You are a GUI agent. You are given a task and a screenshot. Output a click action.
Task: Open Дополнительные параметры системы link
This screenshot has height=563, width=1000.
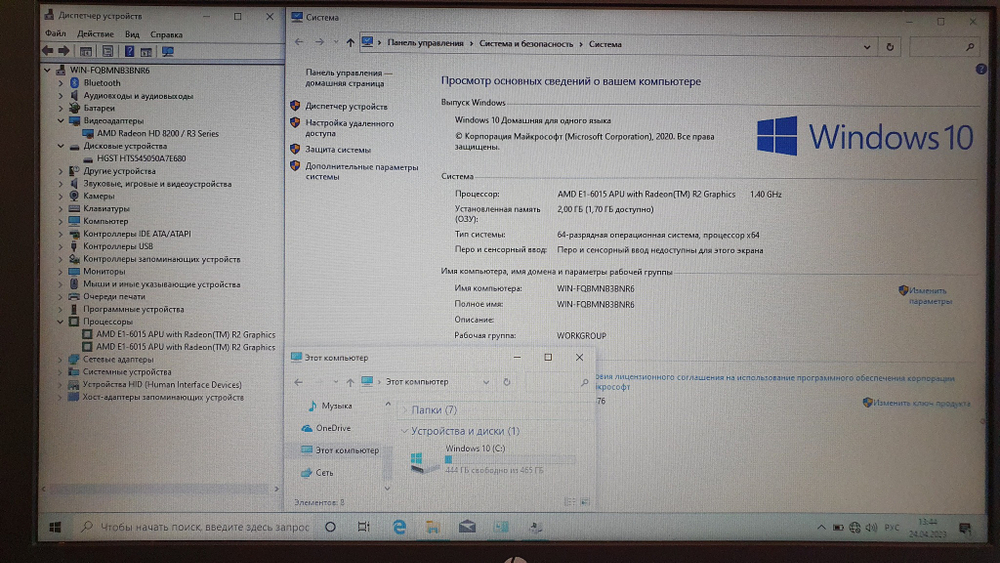pos(361,172)
